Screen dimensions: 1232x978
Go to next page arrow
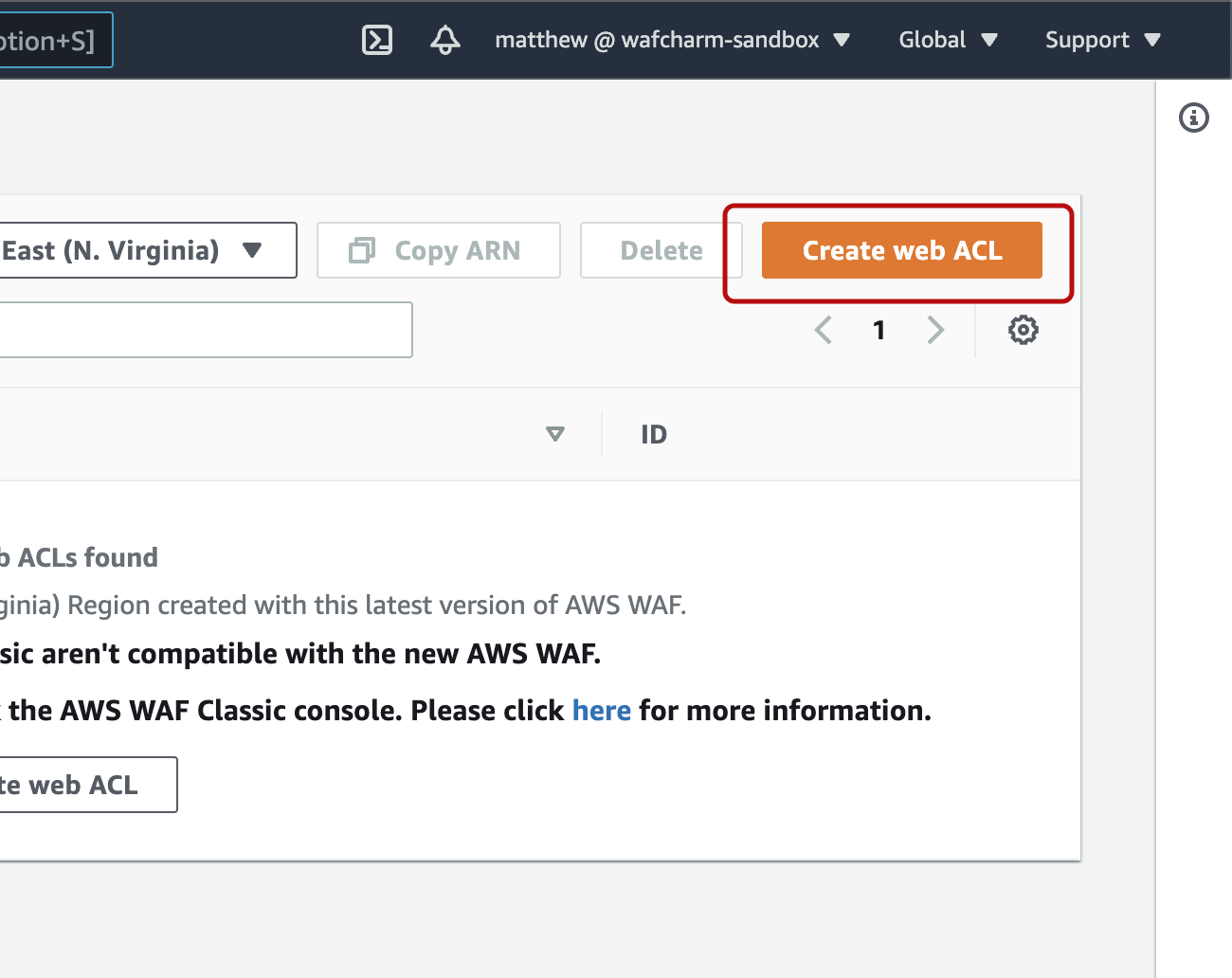(x=935, y=330)
